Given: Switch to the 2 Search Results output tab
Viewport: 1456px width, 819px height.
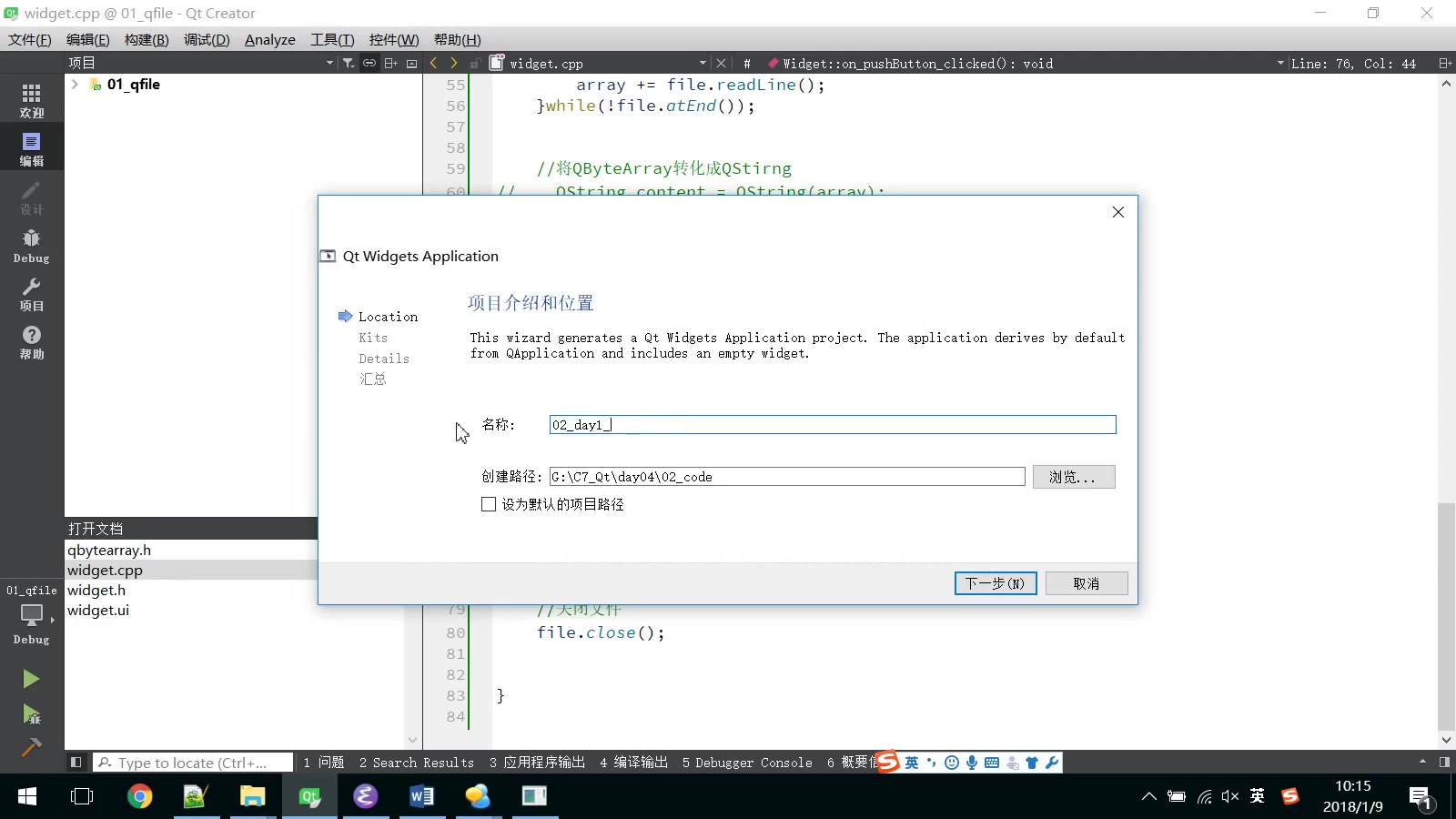Looking at the screenshot, I should point(416,763).
